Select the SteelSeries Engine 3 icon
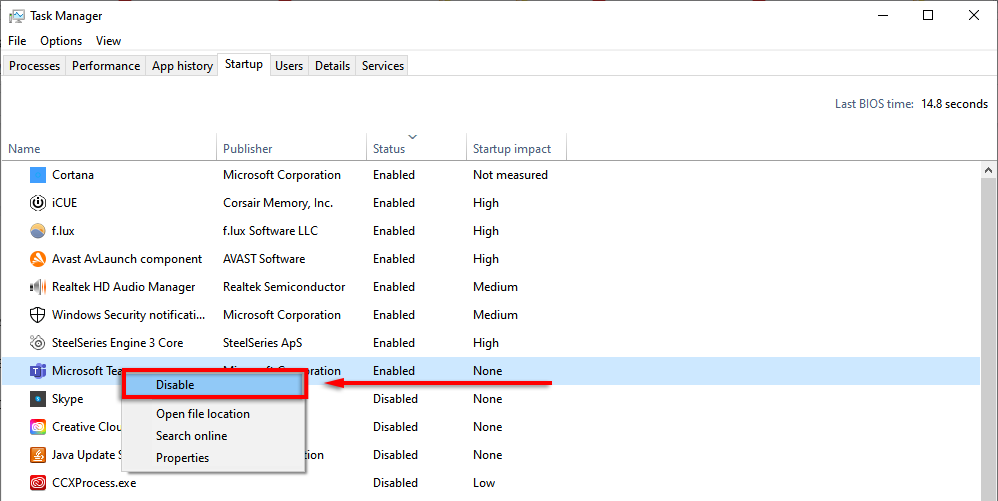 click(38, 343)
